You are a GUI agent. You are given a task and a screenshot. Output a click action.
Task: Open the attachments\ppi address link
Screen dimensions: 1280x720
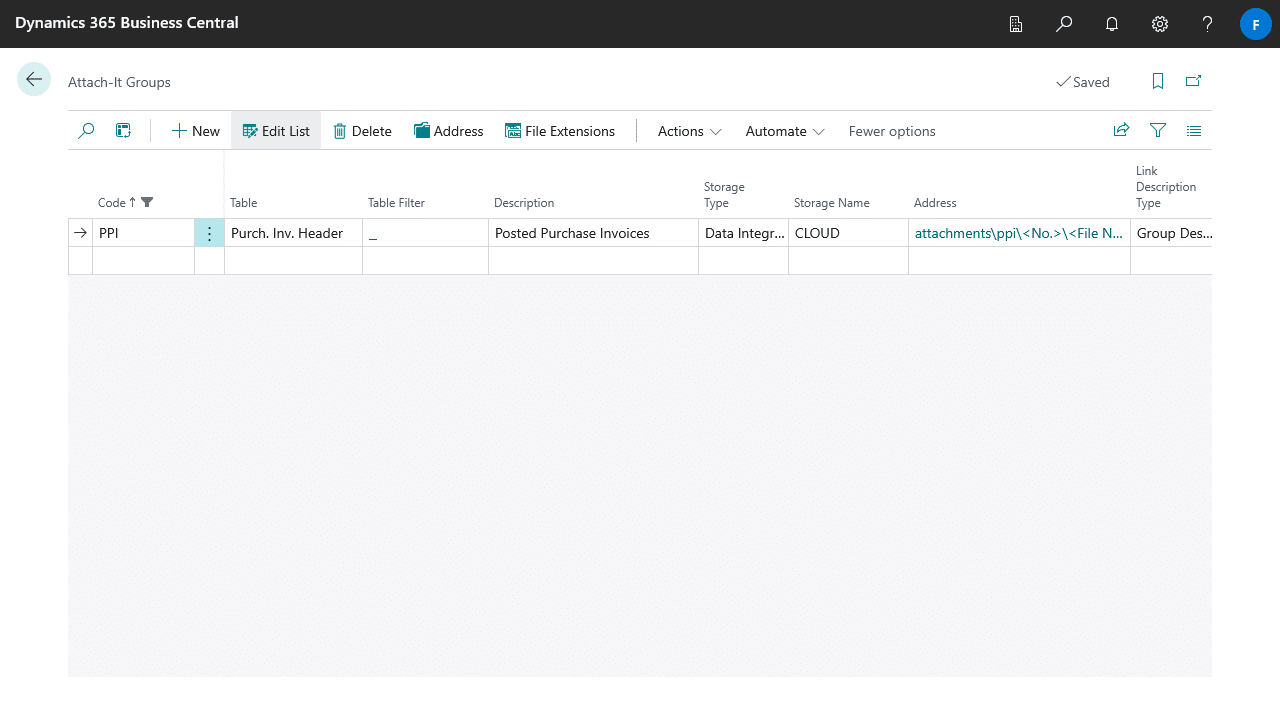pyautogui.click(x=1017, y=233)
